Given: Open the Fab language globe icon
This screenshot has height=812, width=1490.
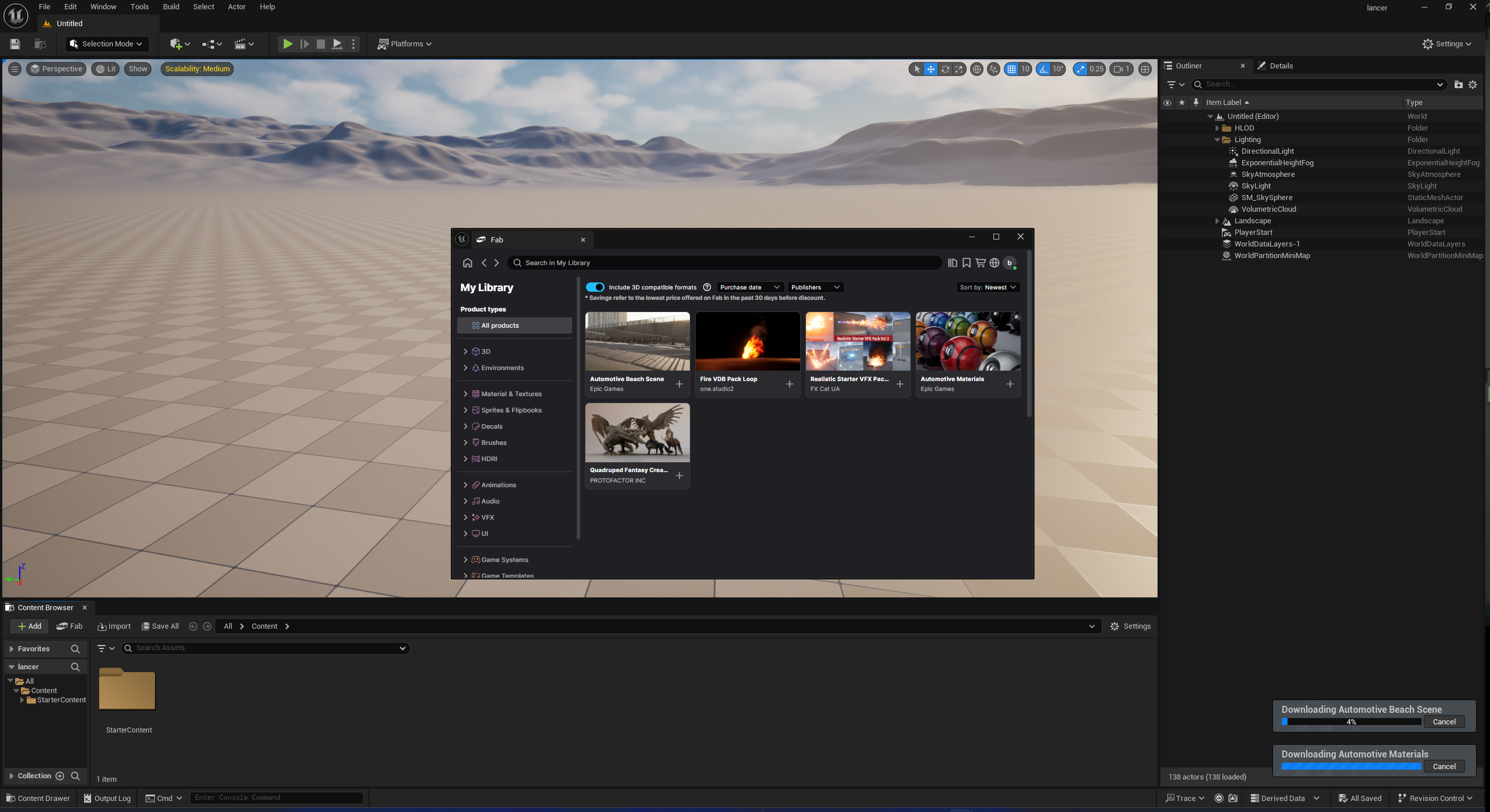Looking at the screenshot, I should [x=994, y=263].
